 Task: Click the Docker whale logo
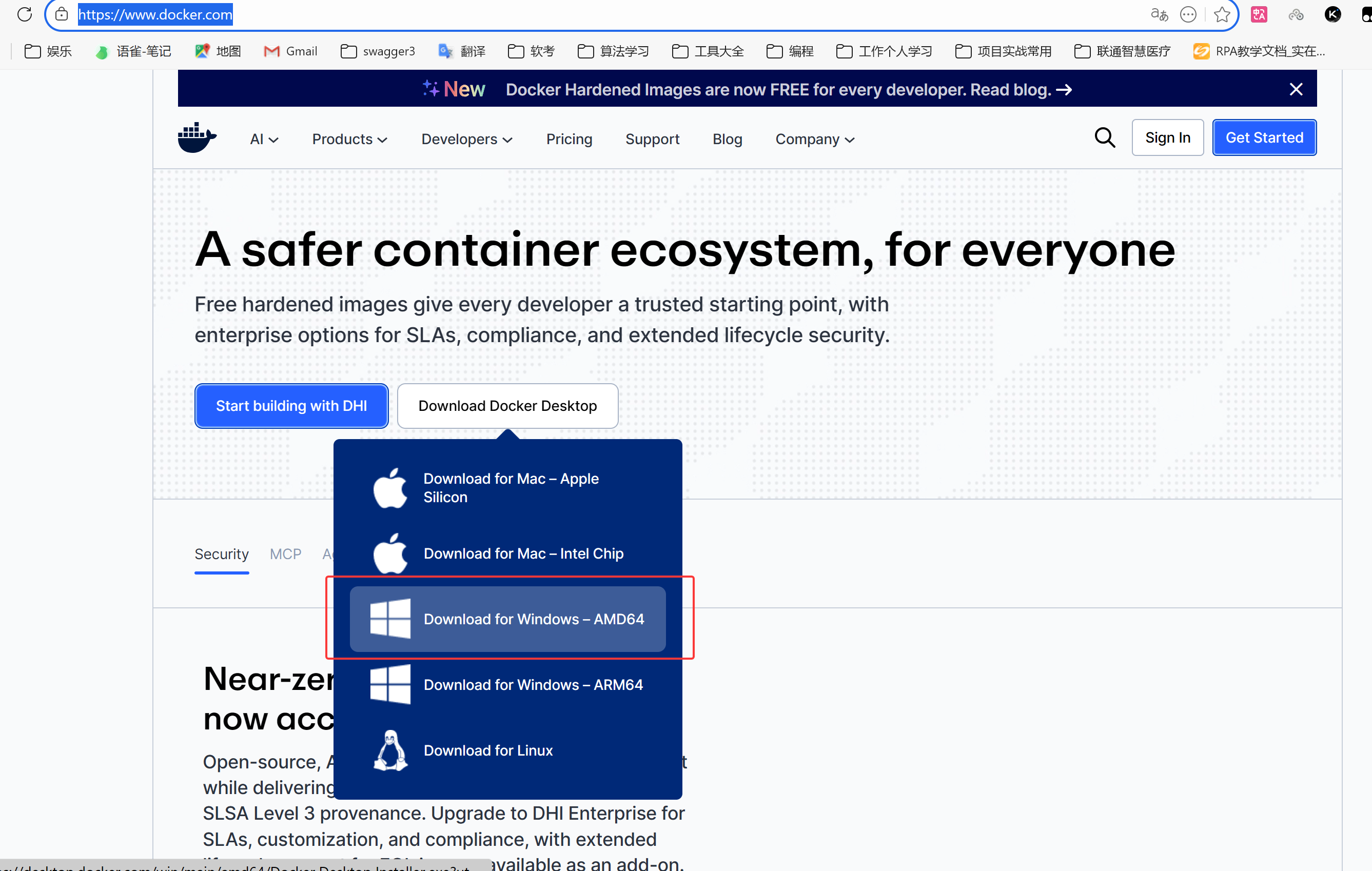coord(197,138)
